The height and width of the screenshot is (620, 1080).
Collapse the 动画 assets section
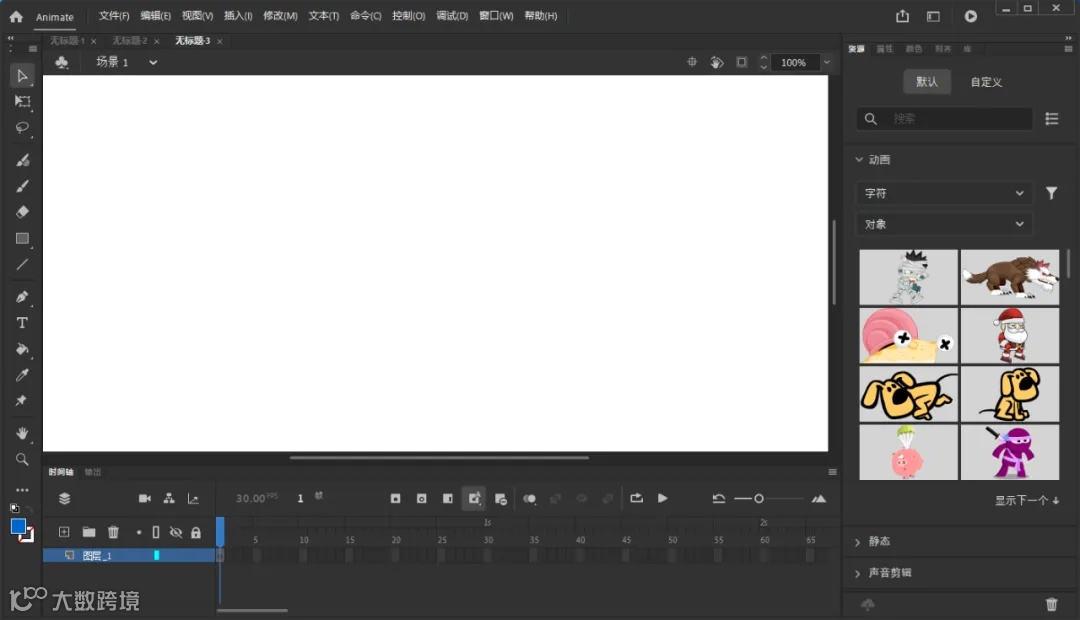[x=859, y=159]
